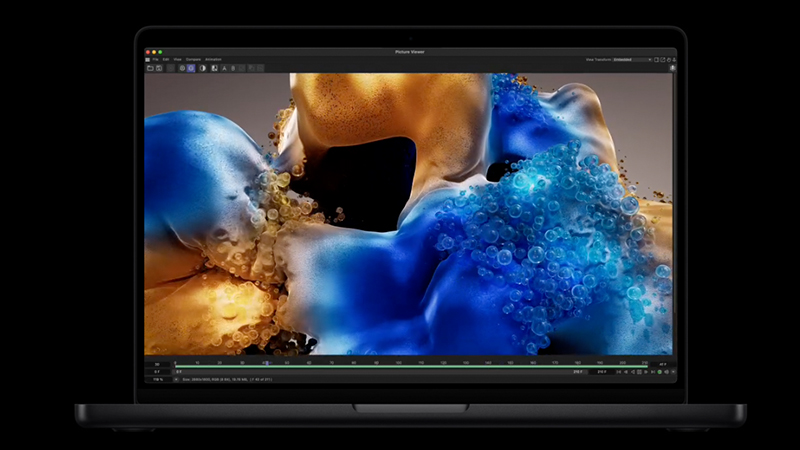
Task: Click the circular icon left of blue button
Action: (x=182, y=68)
